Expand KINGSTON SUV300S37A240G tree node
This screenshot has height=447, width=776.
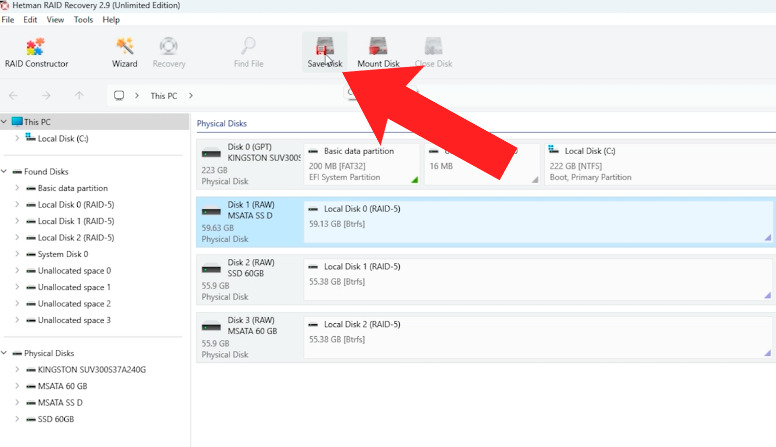17,369
